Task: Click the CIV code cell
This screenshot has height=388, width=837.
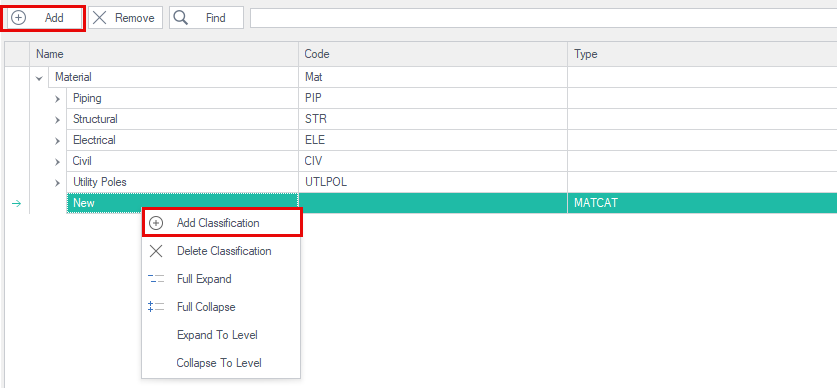Action: pos(433,161)
